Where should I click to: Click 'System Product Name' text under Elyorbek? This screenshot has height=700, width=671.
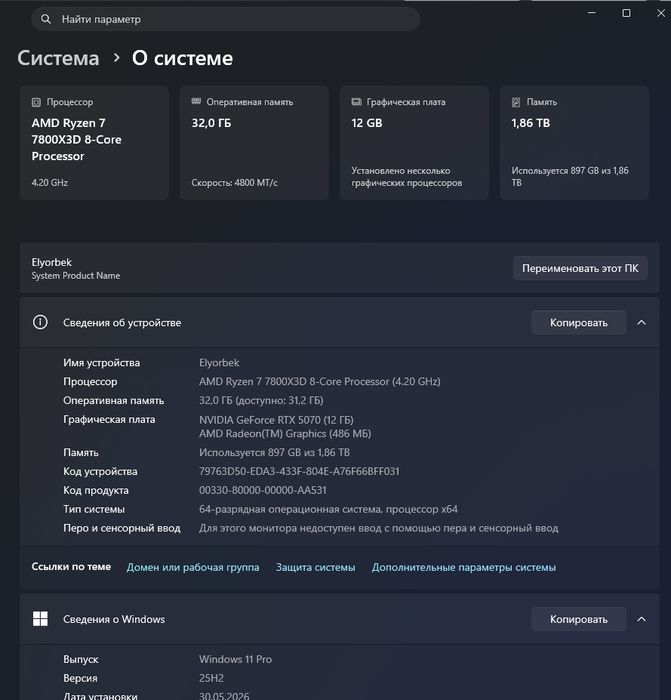click(x=76, y=275)
